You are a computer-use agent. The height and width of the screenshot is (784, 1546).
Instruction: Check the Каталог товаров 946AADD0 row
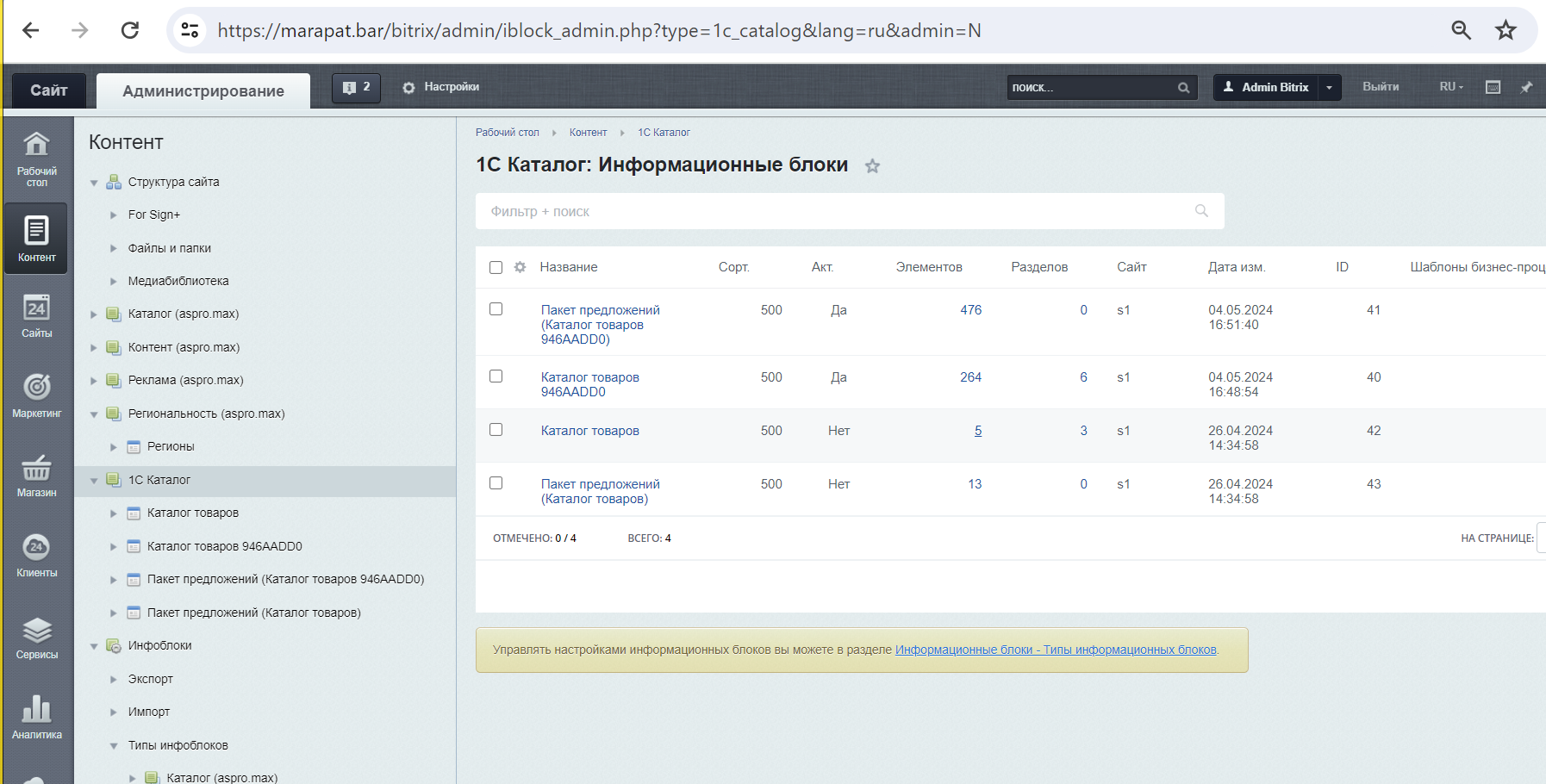tap(496, 376)
